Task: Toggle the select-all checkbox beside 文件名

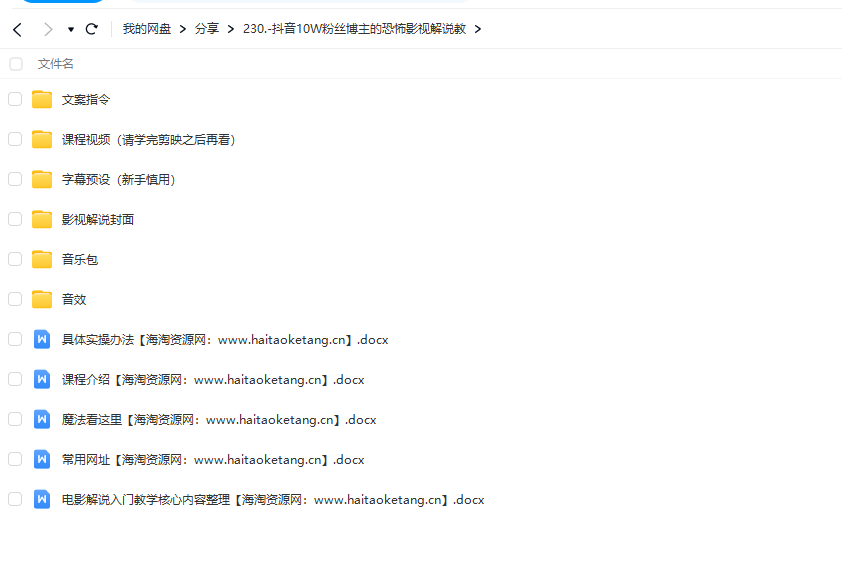Action: [x=15, y=64]
